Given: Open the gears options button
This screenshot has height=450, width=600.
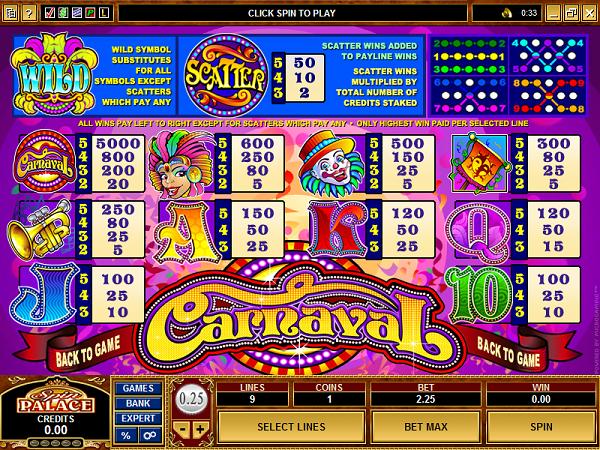Looking at the screenshot, I should point(150,435).
